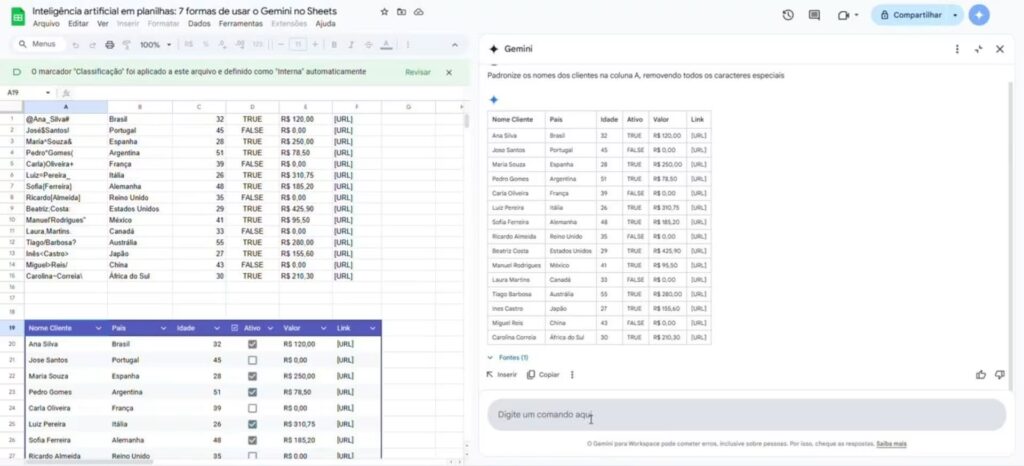Open Valor column filter dropdown
Image resolution: width=1024 pixels, height=466 pixels.
(x=323, y=328)
